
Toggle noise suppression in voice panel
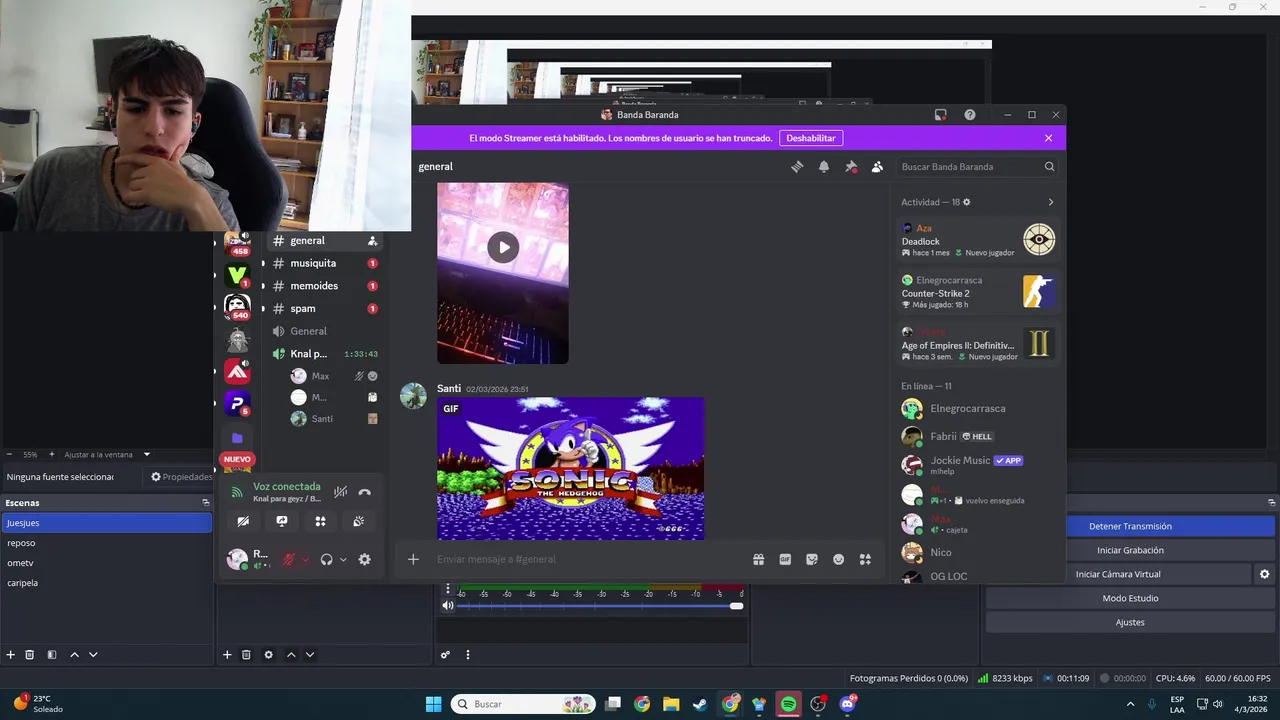341,492
